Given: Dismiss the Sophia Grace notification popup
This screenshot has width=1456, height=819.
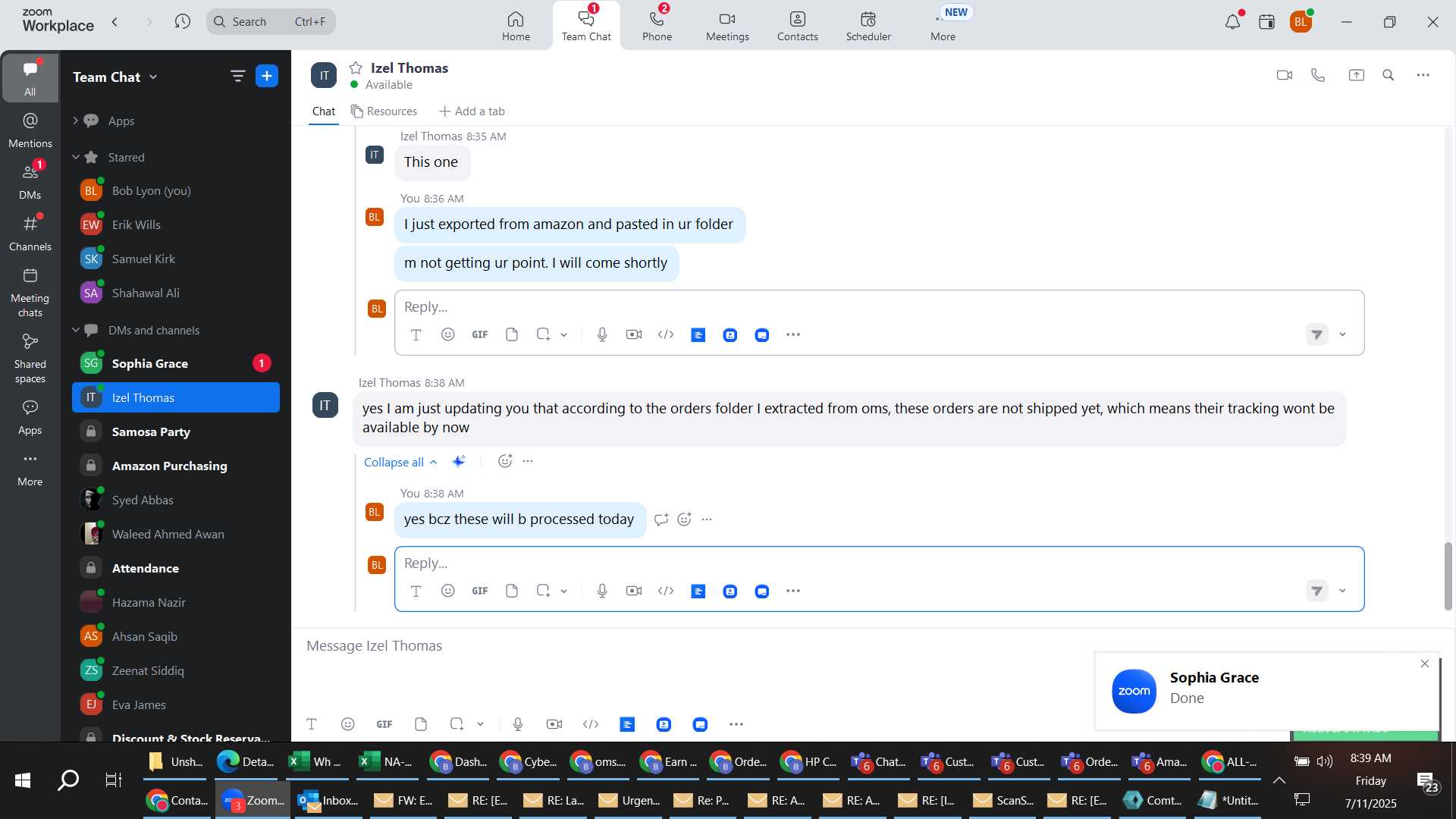Looking at the screenshot, I should (1424, 664).
